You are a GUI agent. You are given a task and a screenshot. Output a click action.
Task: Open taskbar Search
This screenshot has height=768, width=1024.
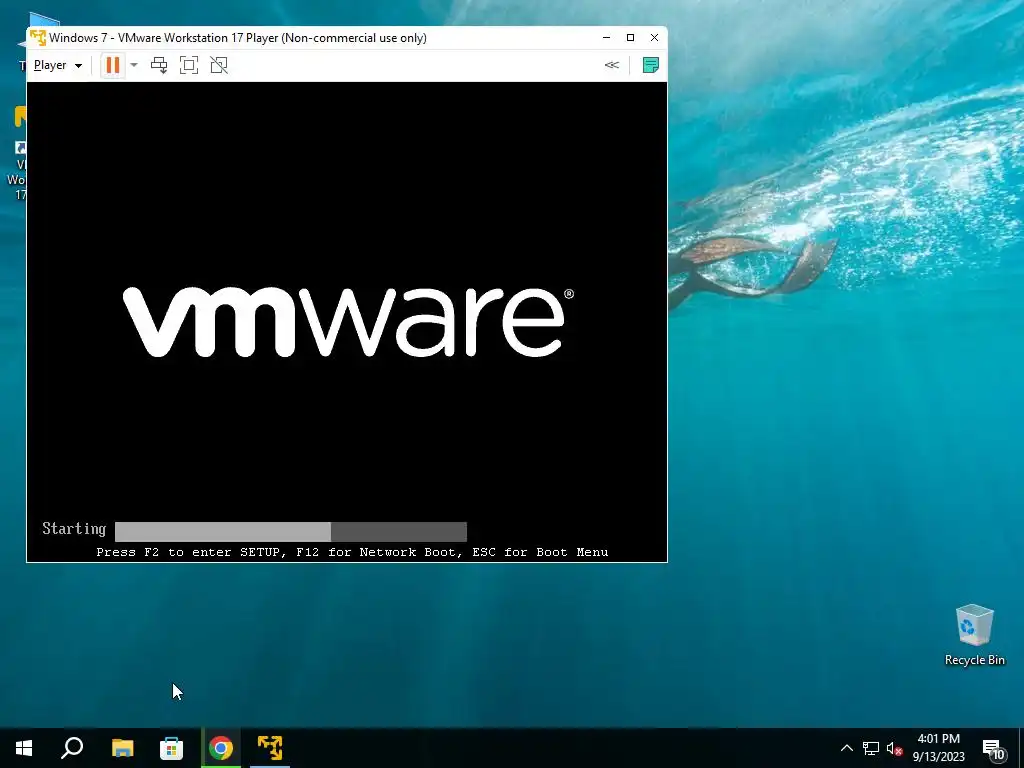tap(72, 748)
